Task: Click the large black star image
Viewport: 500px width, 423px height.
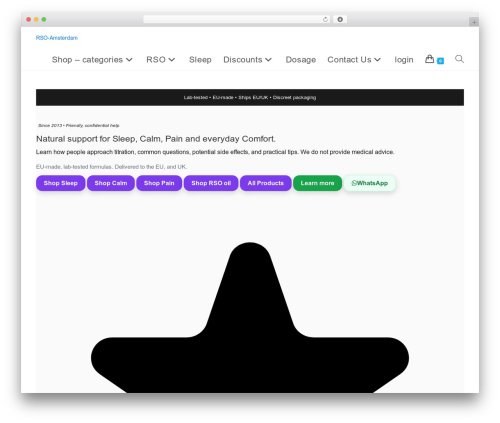Action: coord(250,317)
